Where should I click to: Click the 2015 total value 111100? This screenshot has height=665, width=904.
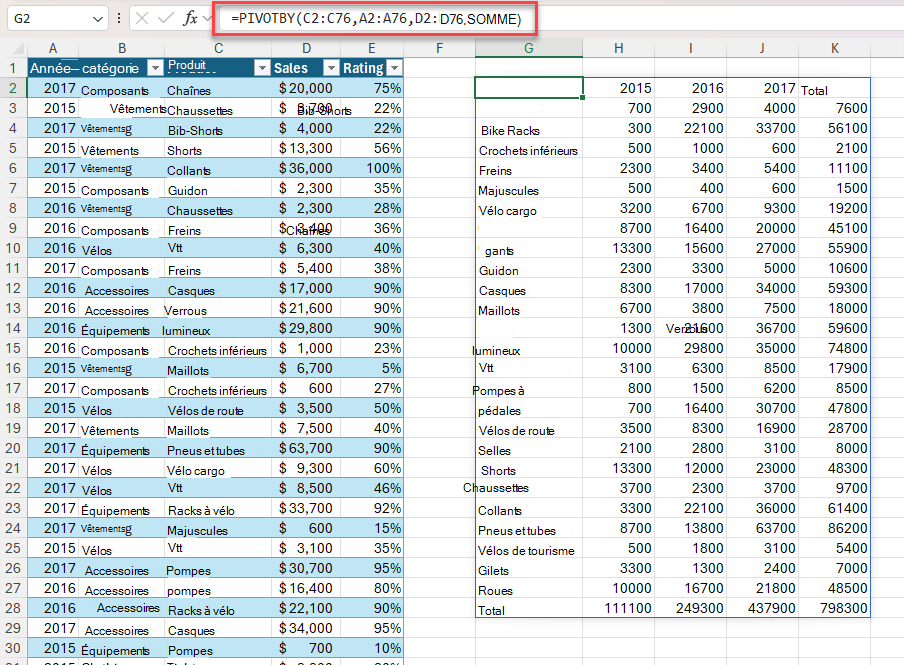pyautogui.click(x=619, y=608)
